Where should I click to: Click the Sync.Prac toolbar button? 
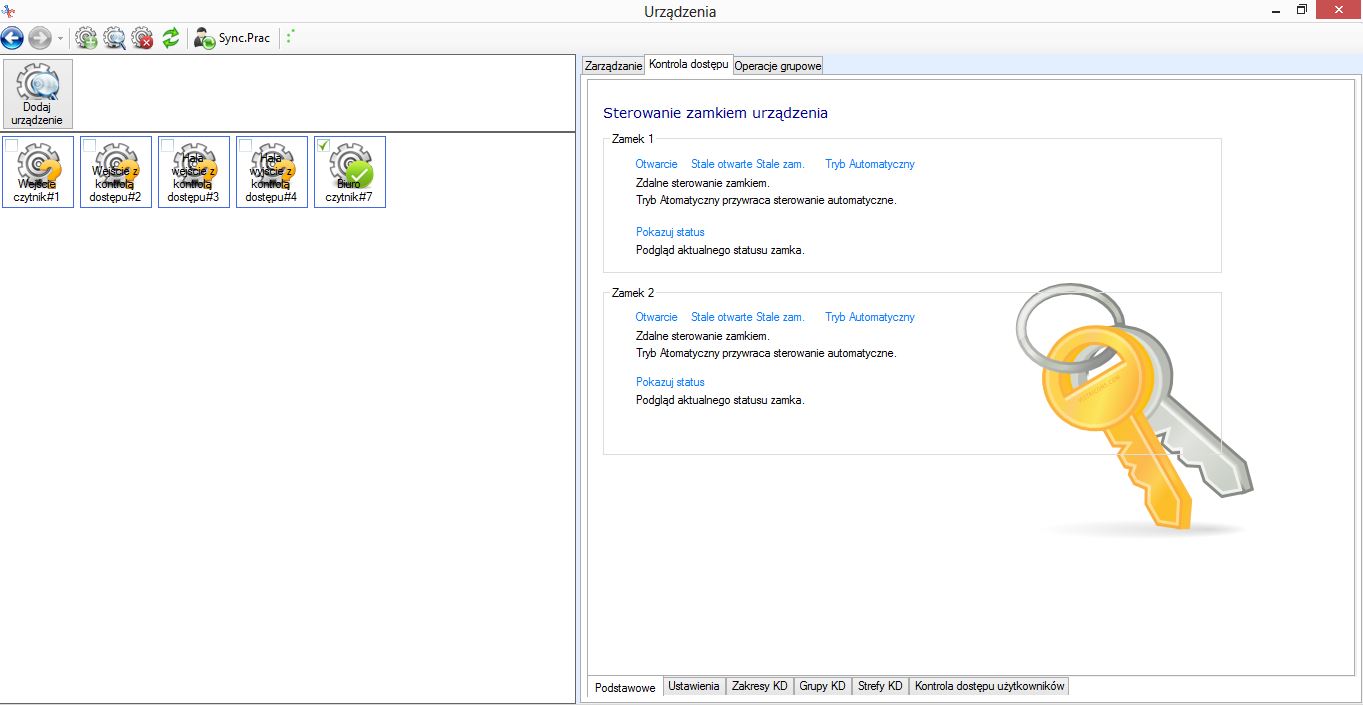click(233, 38)
